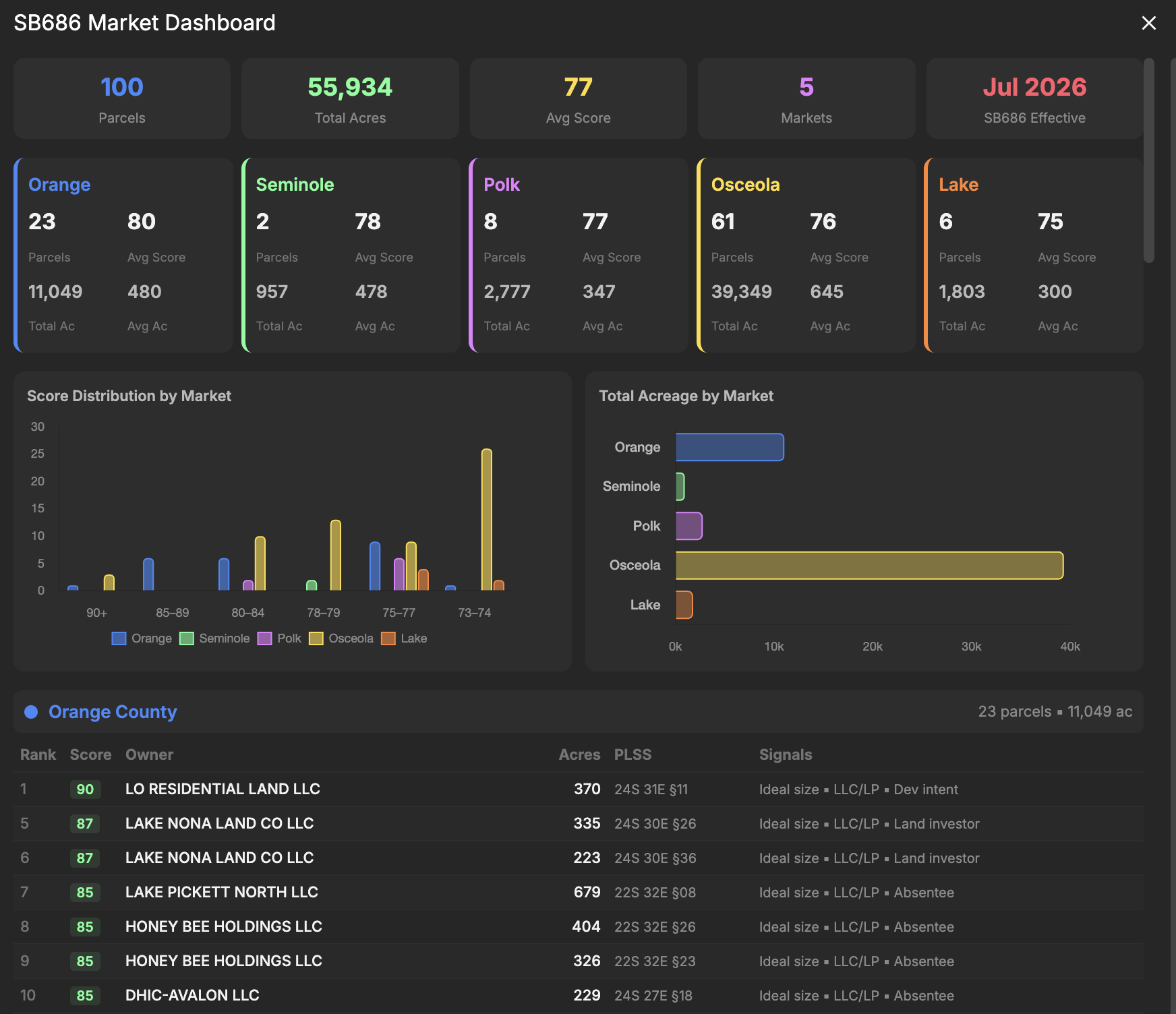Viewport: 1176px width, 1014px height.
Task: Click the score 90 badge
Action: click(85, 789)
